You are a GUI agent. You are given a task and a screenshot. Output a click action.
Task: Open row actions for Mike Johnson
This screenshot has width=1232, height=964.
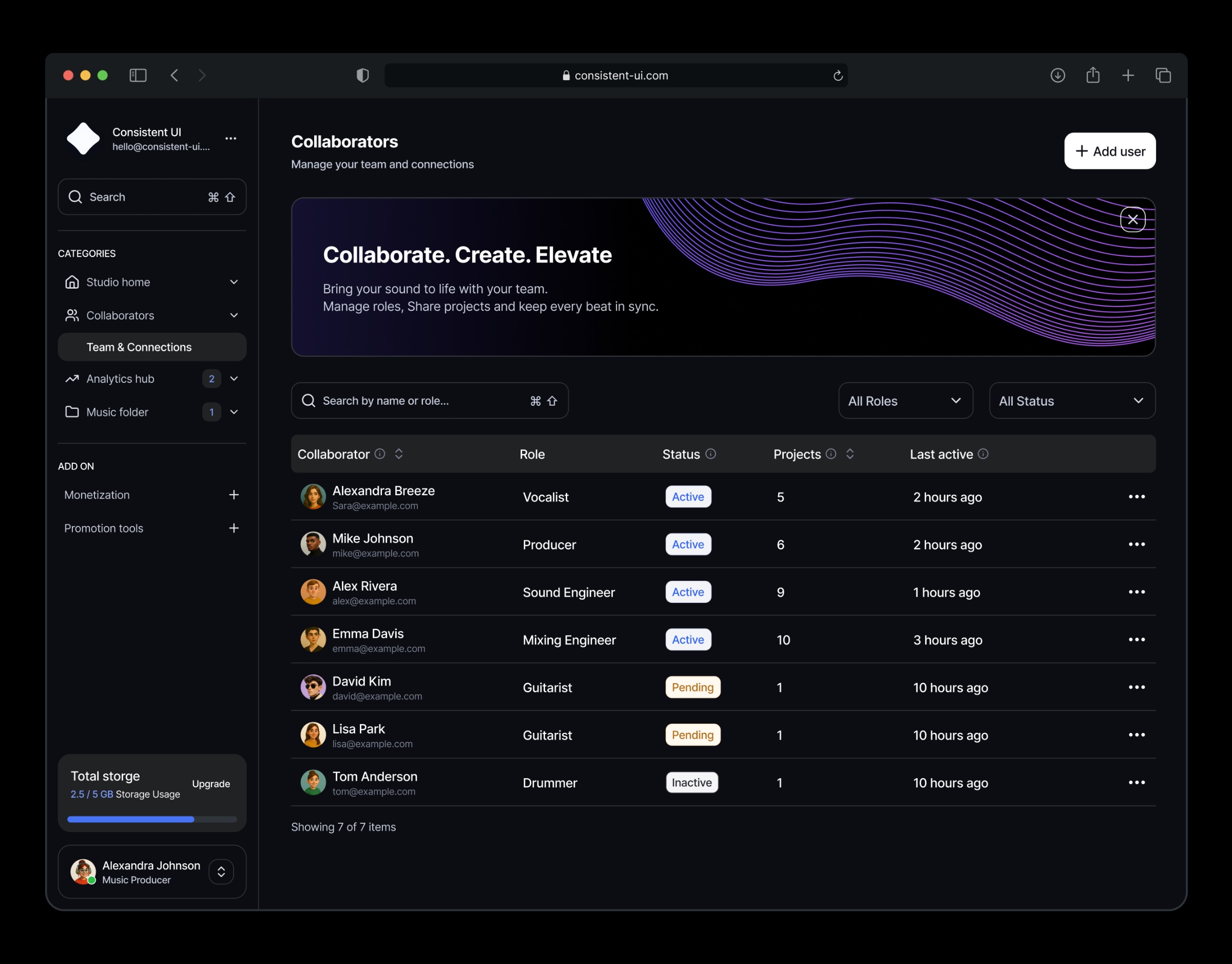1136,544
